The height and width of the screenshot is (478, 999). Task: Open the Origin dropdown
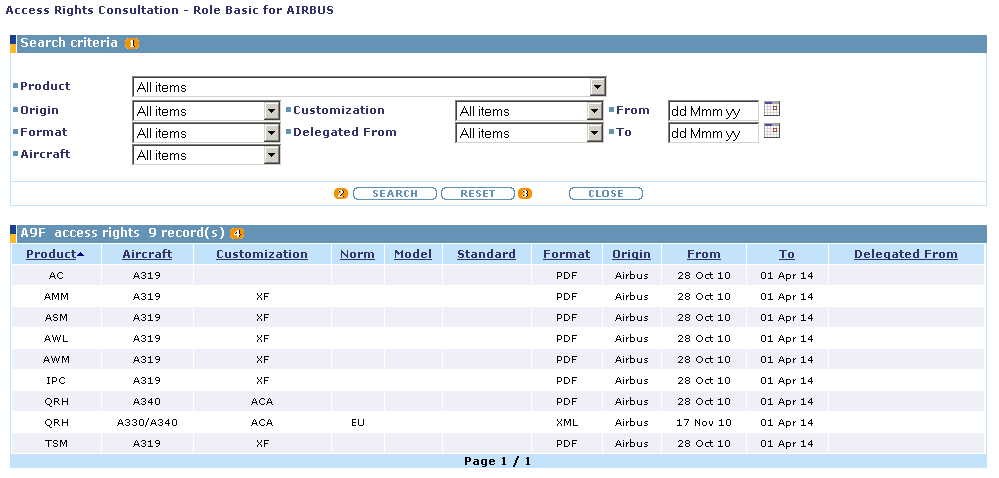[x=206, y=111]
